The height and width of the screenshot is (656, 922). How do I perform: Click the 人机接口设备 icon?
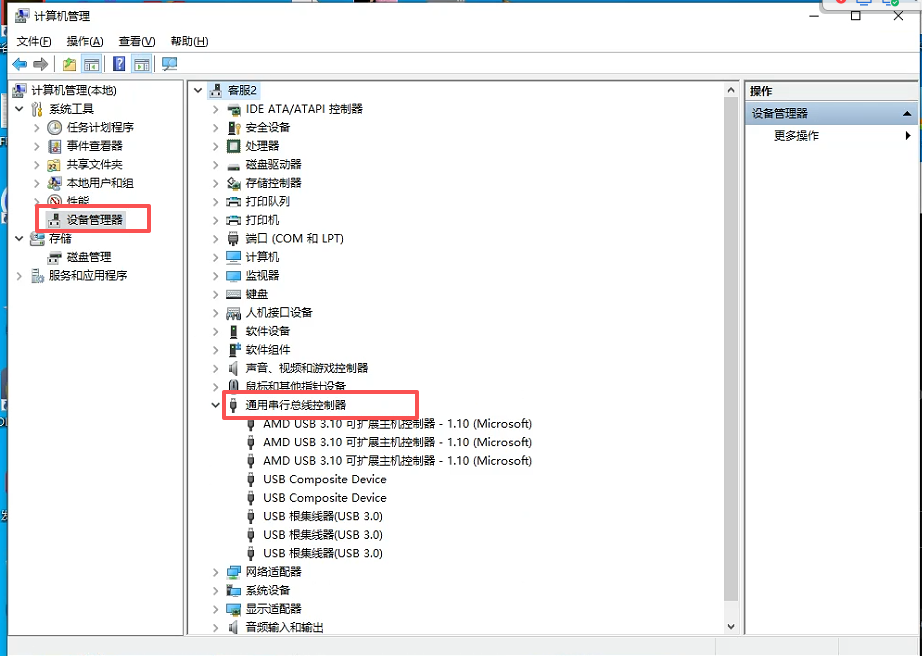233,313
